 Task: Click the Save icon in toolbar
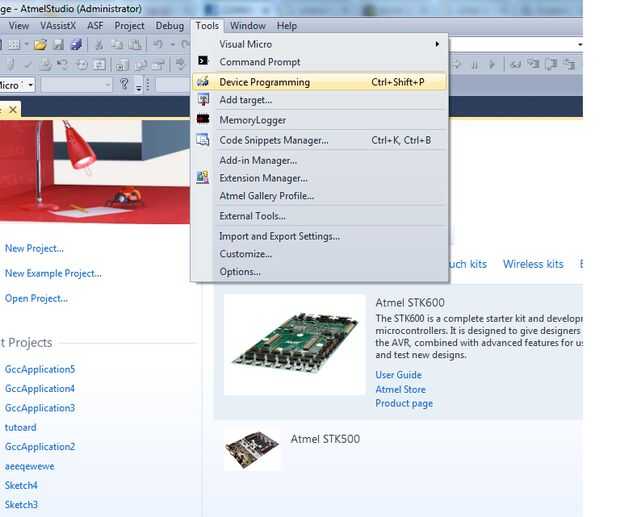coord(59,45)
